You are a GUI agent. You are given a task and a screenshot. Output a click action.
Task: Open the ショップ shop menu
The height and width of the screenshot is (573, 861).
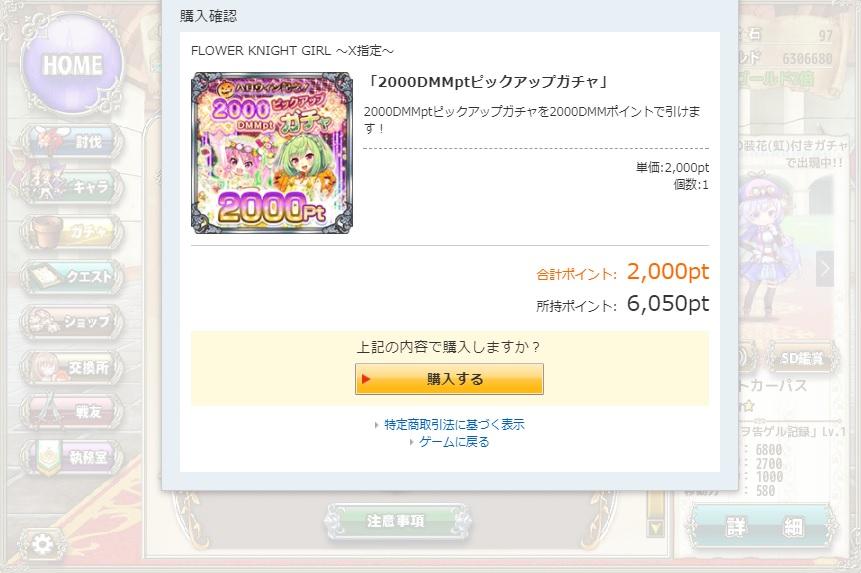[71, 321]
